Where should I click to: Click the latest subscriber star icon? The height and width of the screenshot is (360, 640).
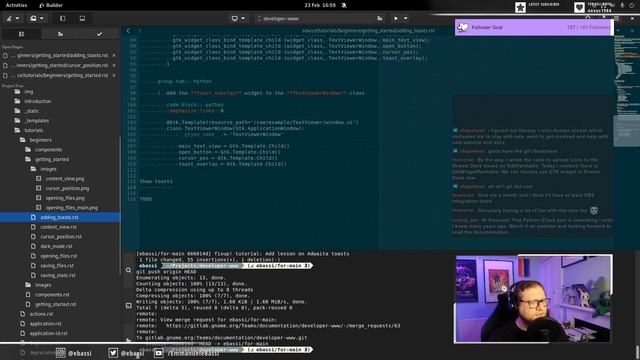pos(520,7)
